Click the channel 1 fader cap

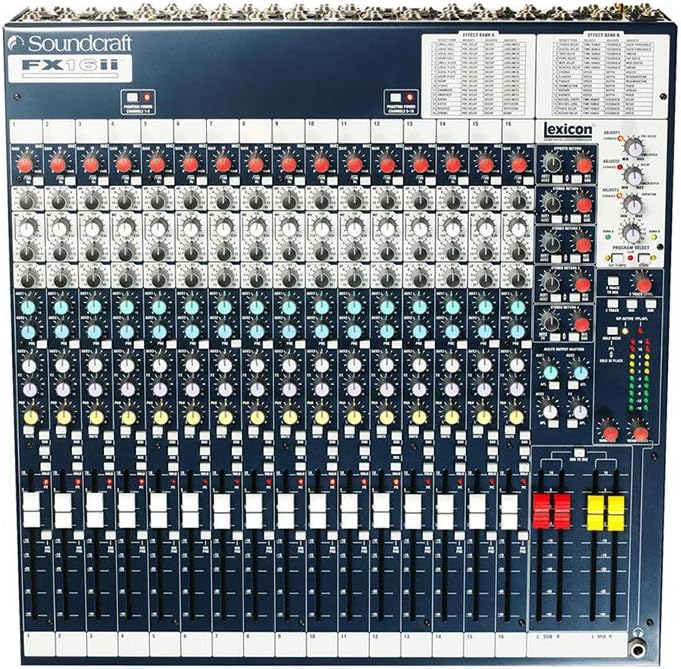(x=31, y=510)
